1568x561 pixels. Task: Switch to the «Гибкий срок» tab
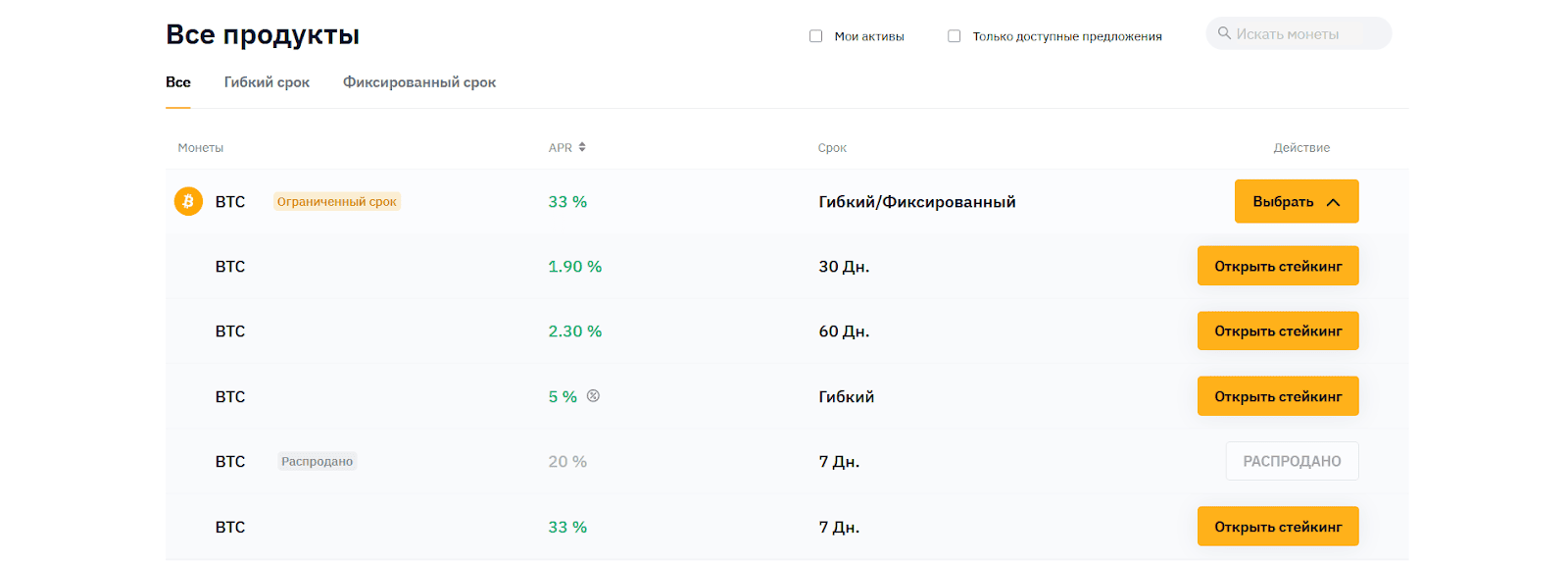tap(267, 82)
